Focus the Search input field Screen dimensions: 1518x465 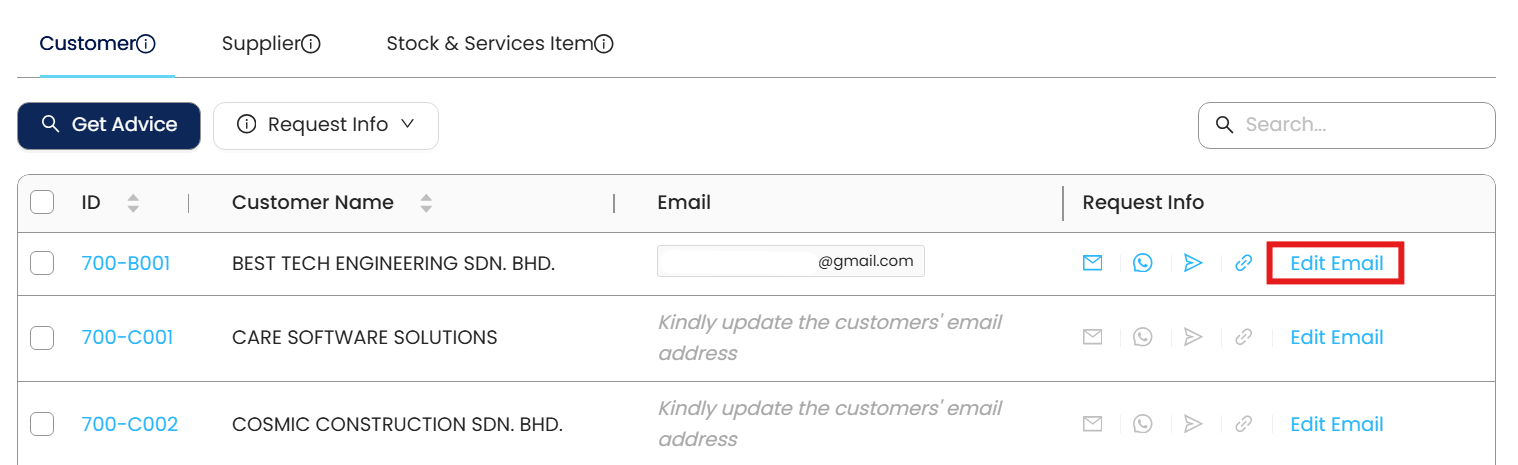(1360, 125)
